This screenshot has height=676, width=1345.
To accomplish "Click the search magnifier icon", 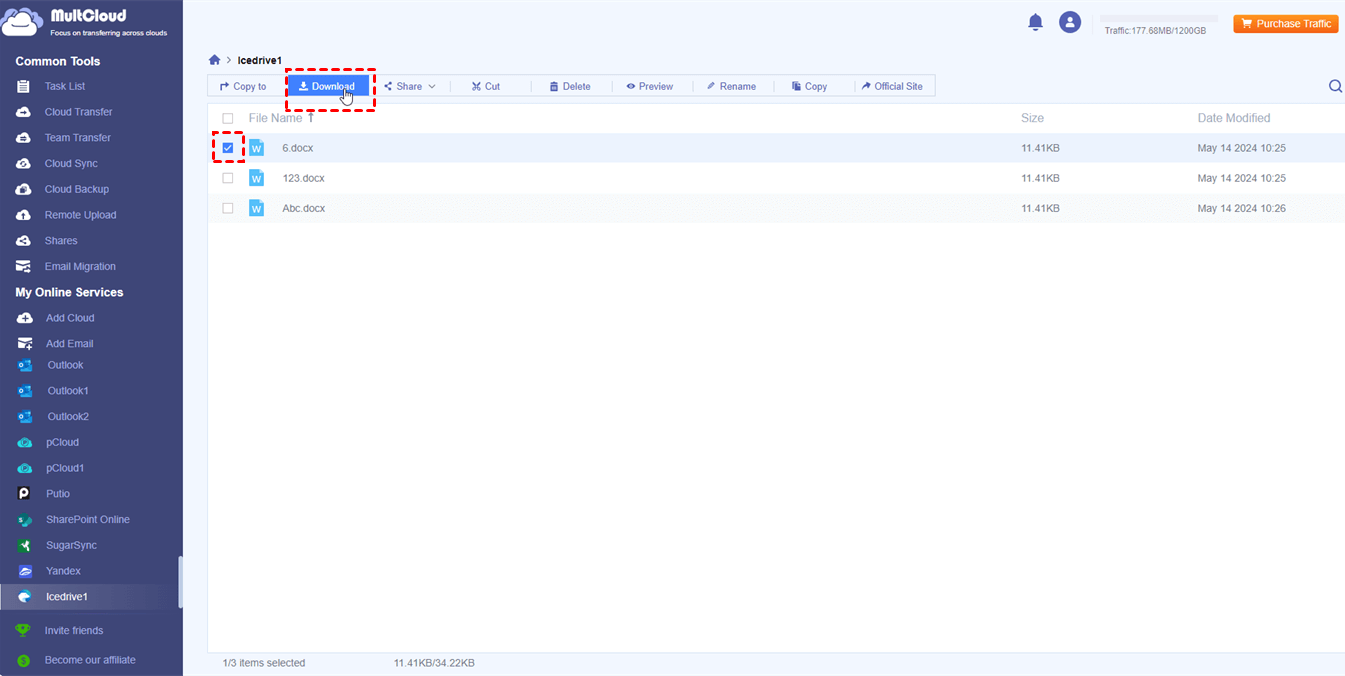I will [x=1335, y=86].
